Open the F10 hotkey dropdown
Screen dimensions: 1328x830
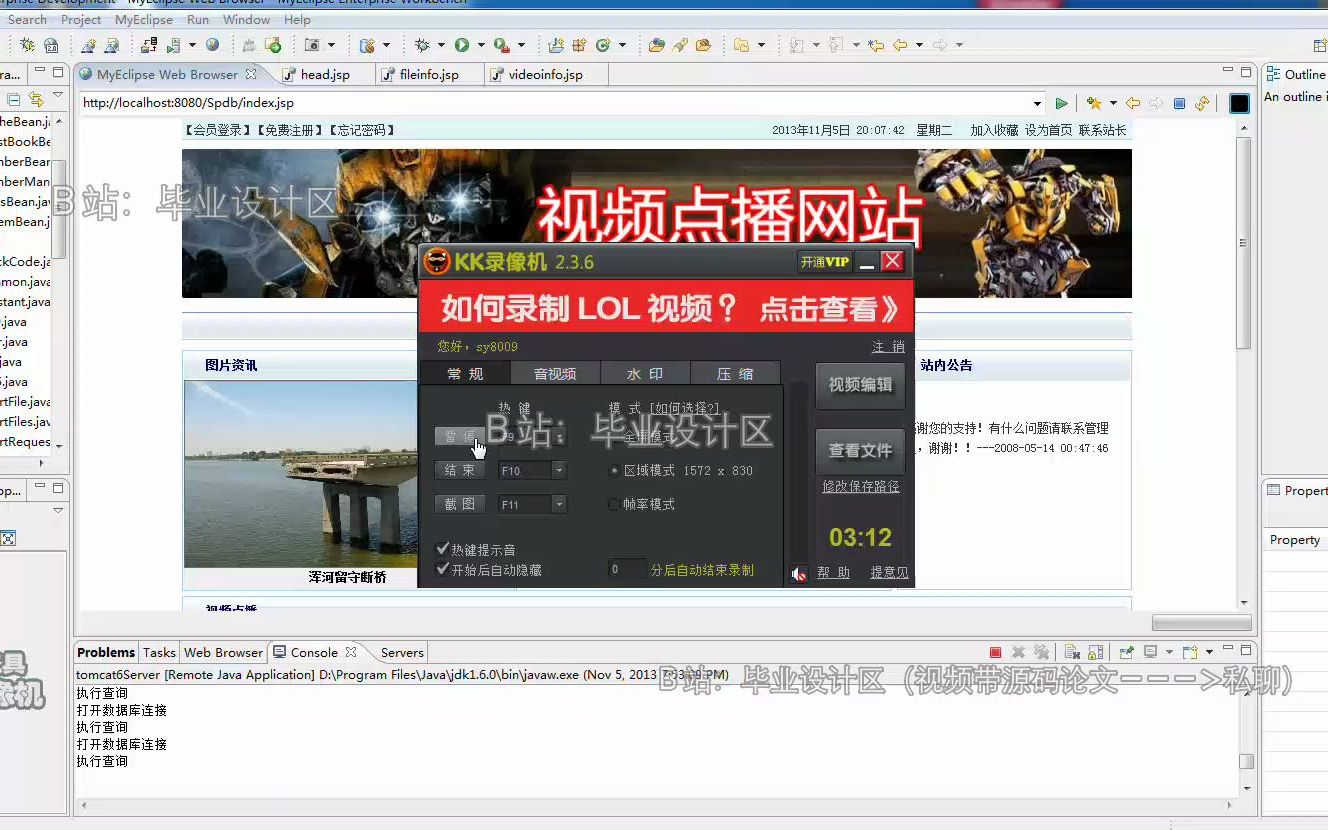[x=559, y=470]
